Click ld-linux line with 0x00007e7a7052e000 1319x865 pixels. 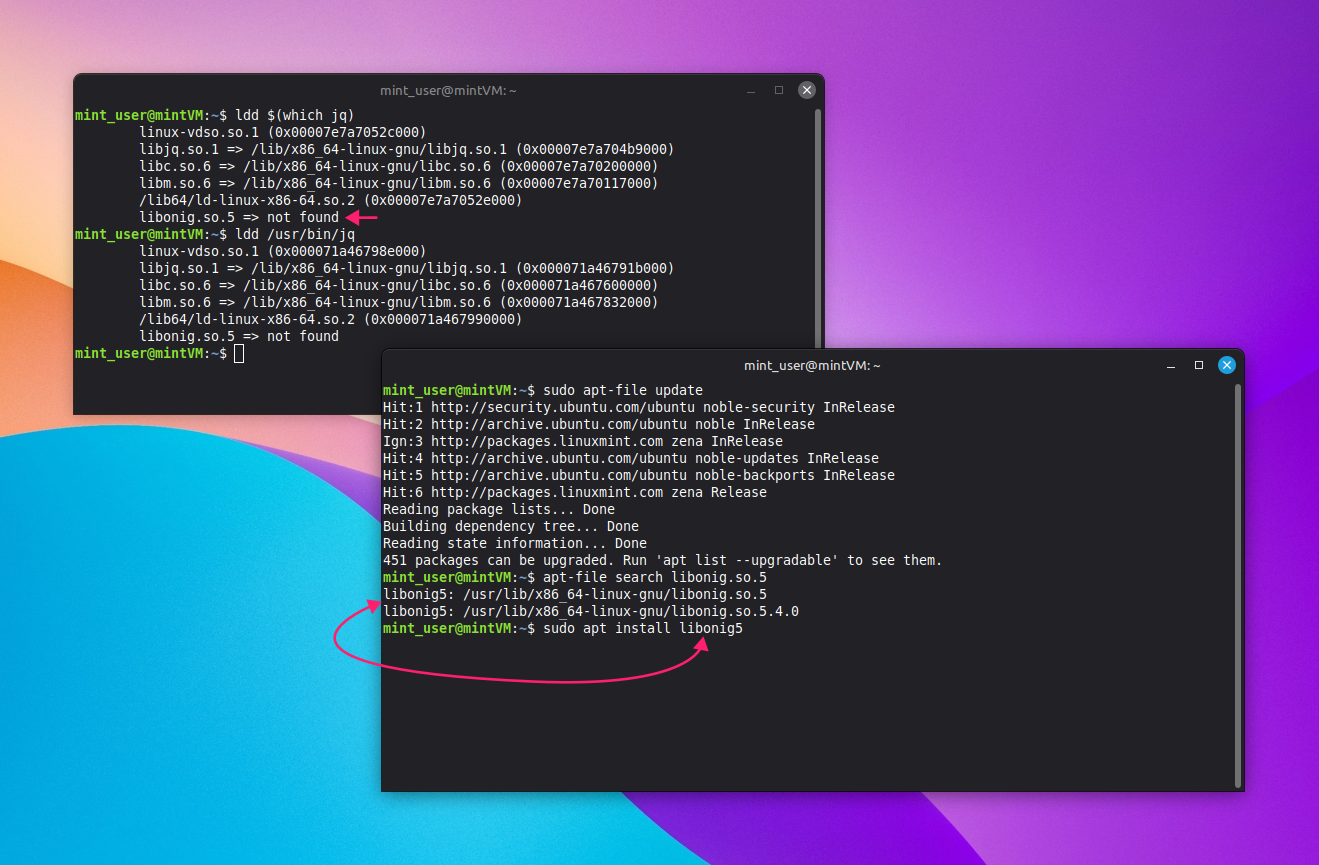(331, 200)
